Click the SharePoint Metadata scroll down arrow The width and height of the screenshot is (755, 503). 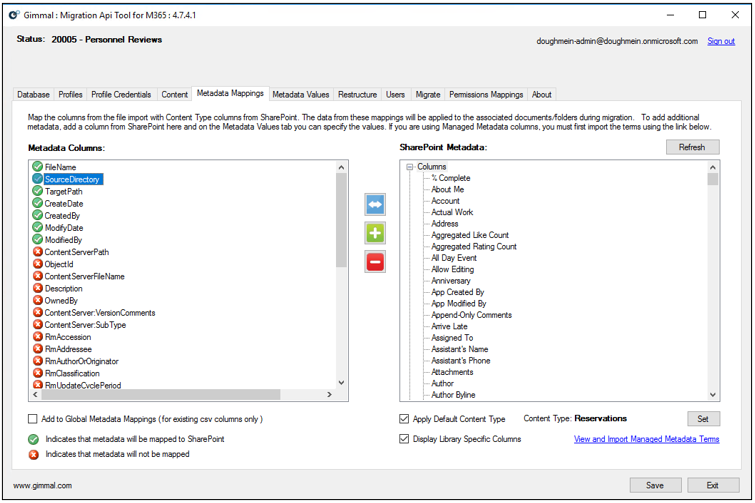coord(712,394)
